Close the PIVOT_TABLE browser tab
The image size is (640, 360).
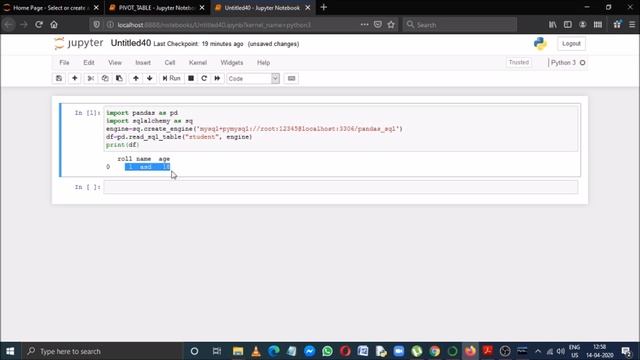point(202,8)
